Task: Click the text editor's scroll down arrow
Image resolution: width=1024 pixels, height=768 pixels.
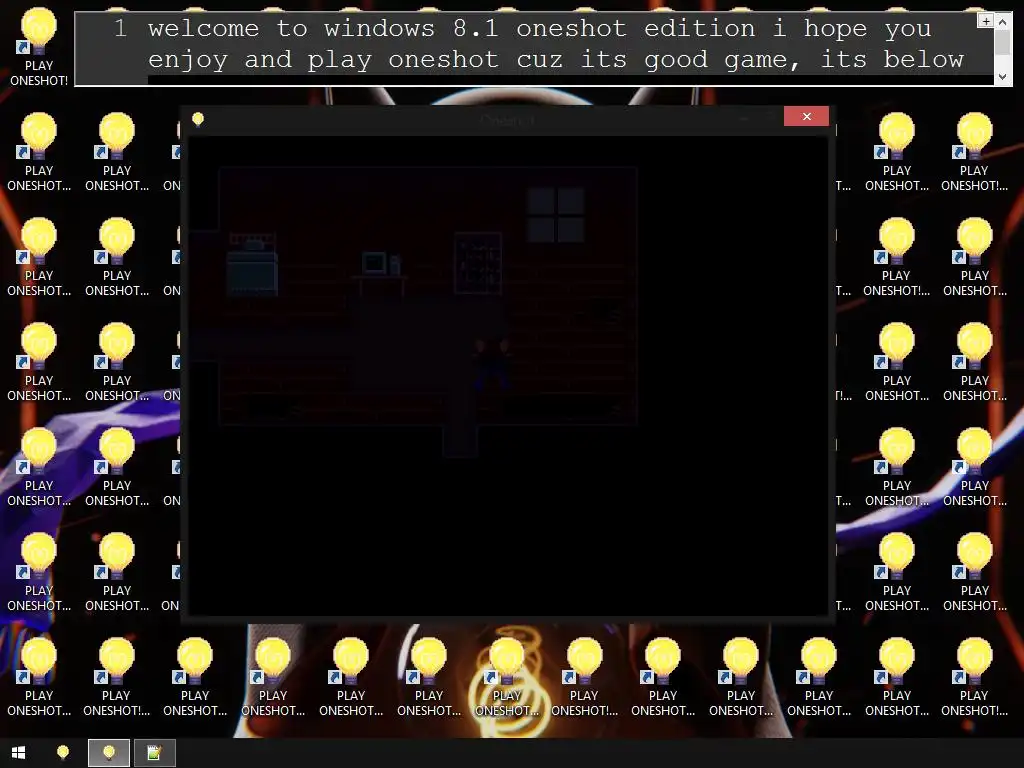Action: 1002,76
